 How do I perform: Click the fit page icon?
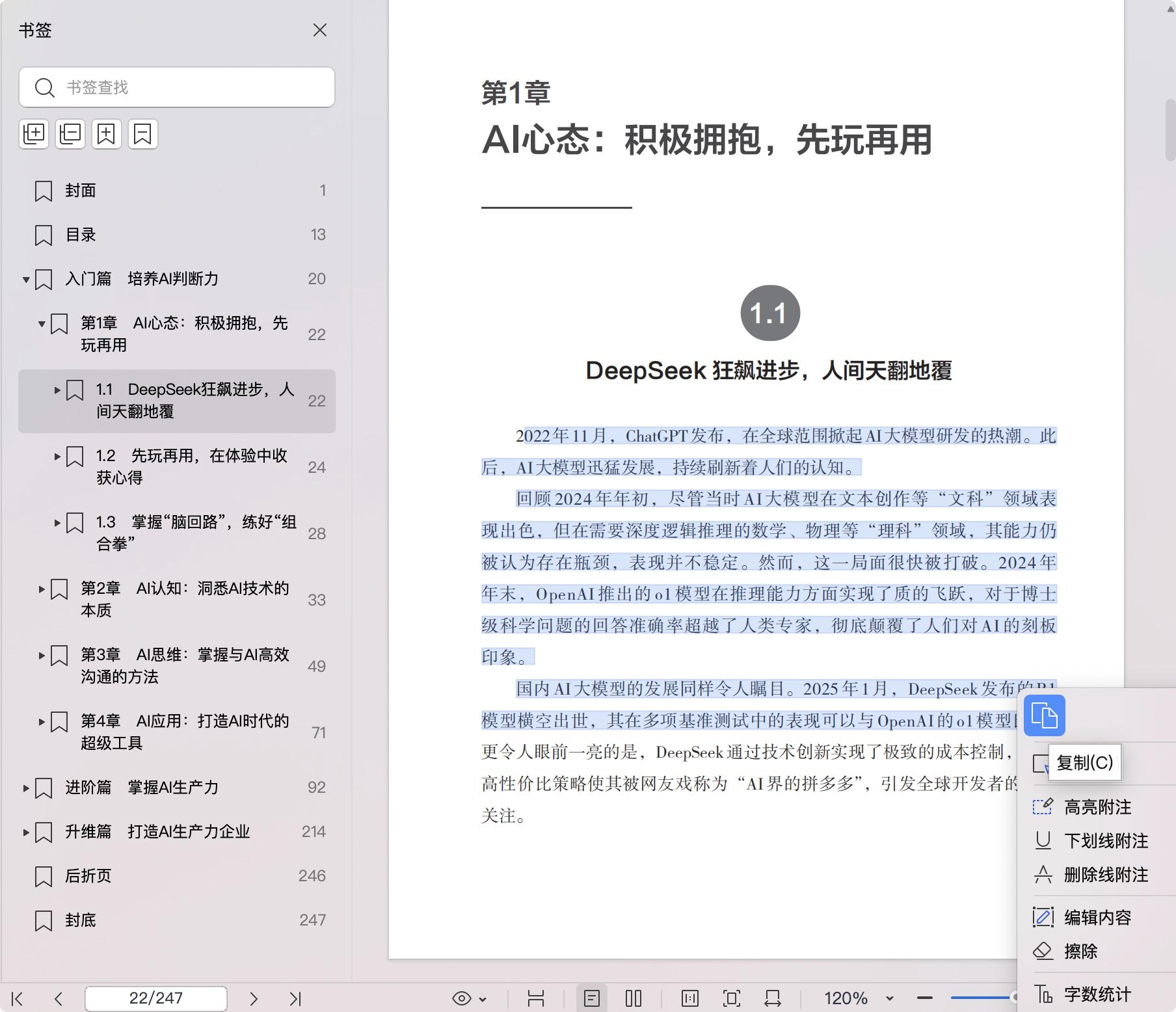pyautogui.click(x=732, y=998)
